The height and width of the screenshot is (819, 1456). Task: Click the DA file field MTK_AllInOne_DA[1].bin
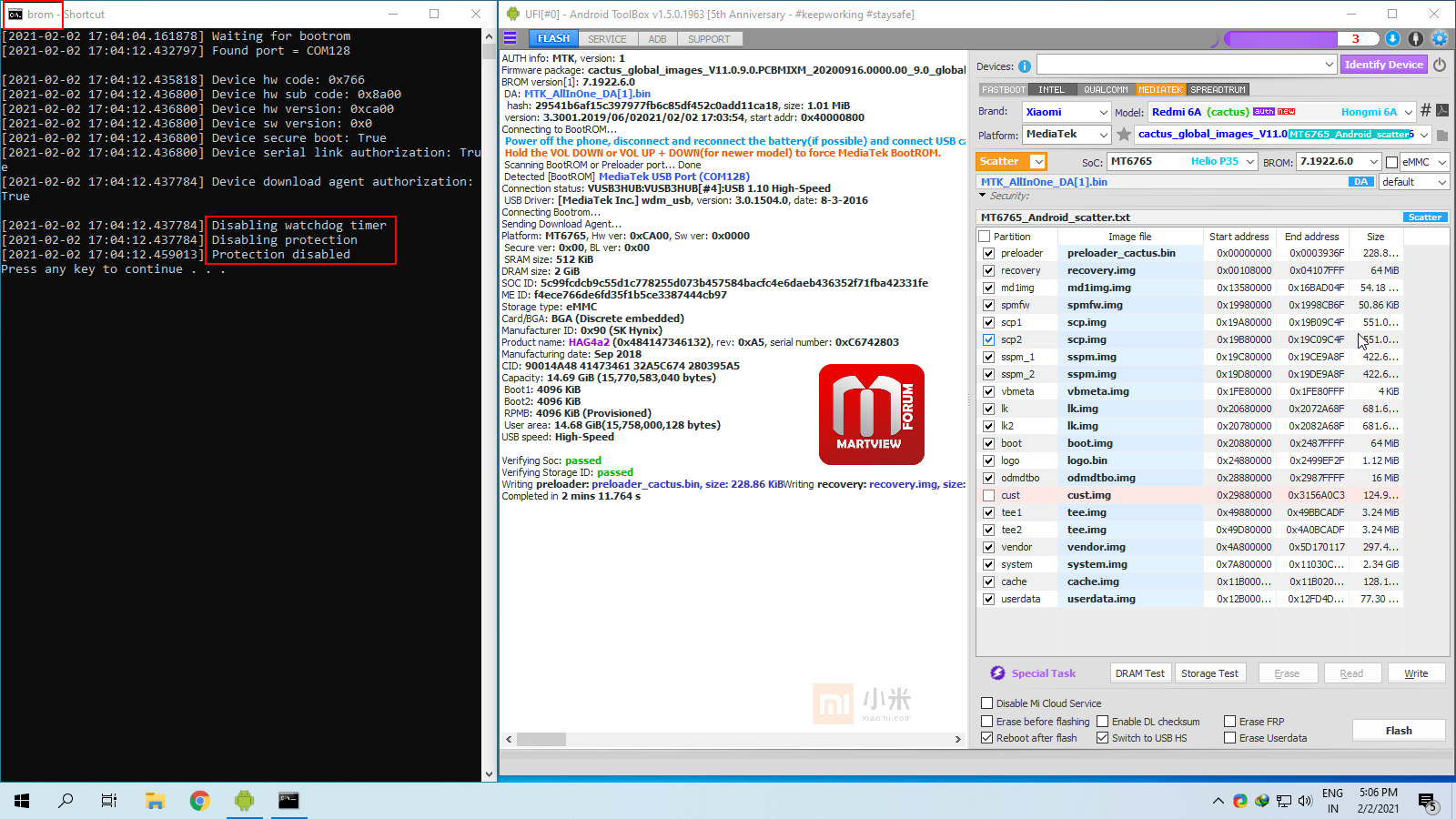(1177, 182)
